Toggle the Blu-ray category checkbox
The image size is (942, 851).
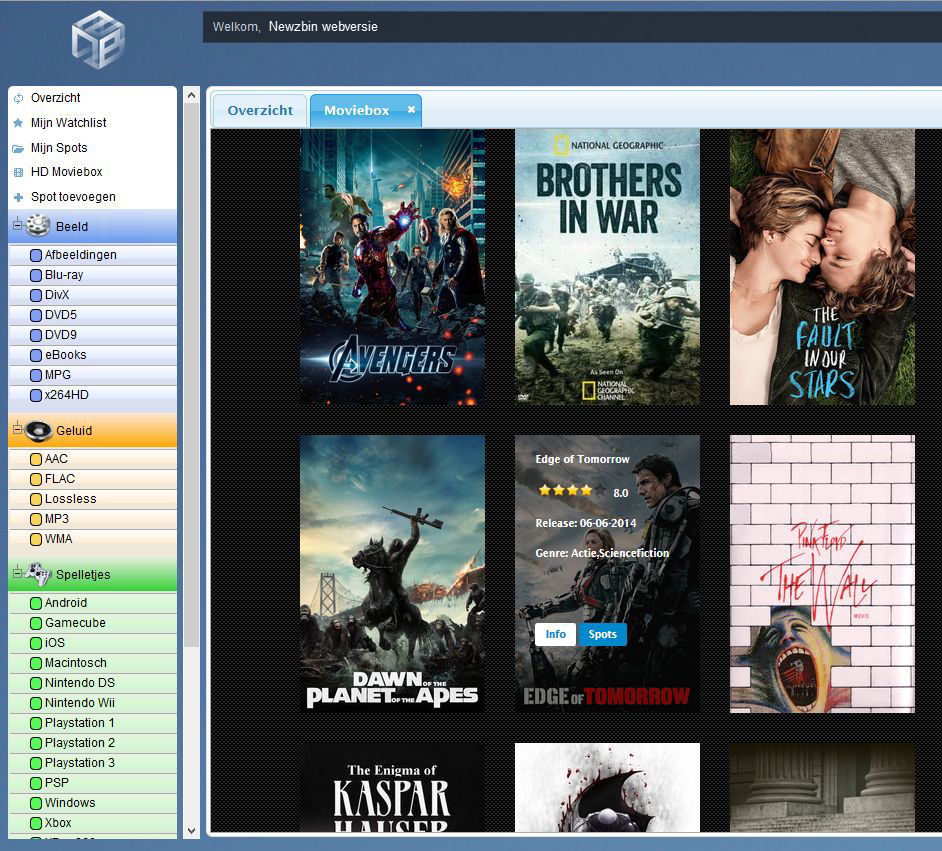[x=36, y=275]
